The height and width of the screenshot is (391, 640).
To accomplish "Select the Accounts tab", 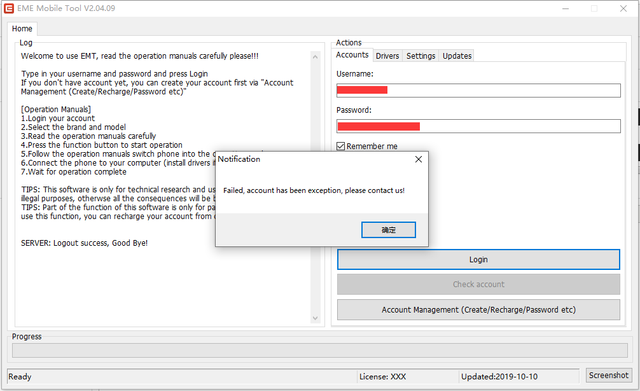I will click(352, 55).
